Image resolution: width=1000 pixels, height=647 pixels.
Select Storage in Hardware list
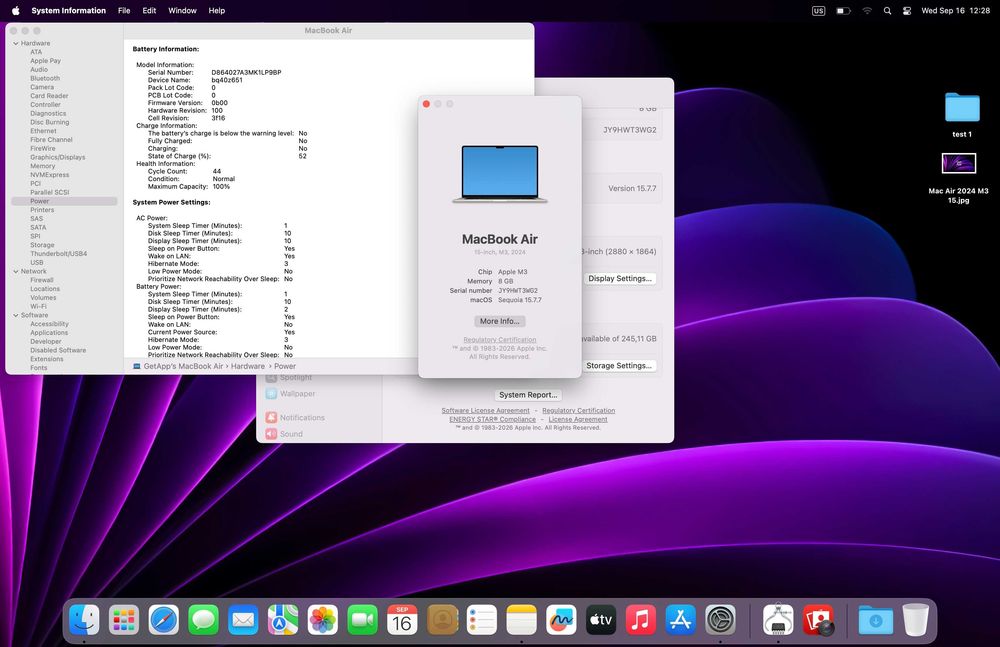tap(42, 245)
